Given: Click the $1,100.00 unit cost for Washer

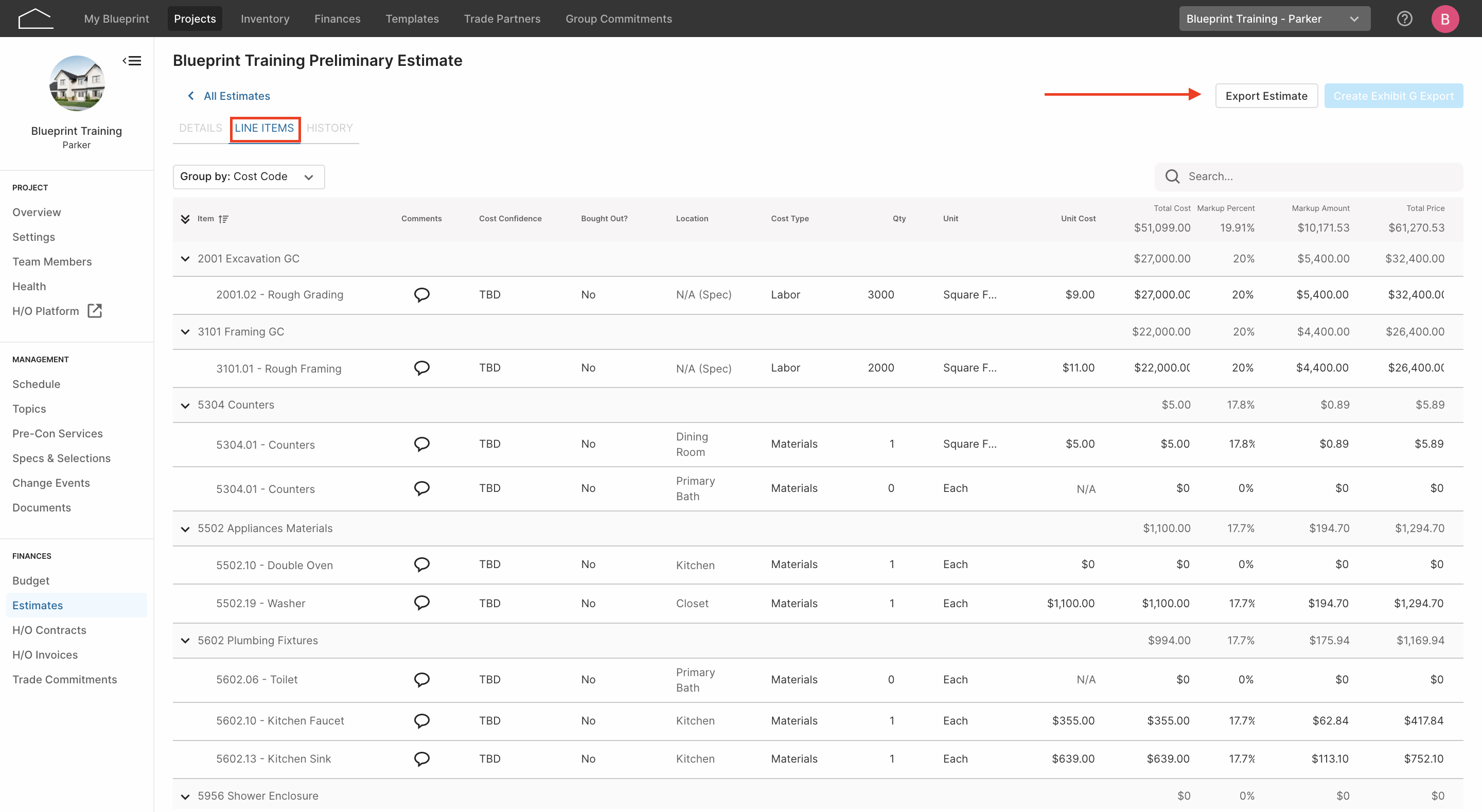Looking at the screenshot, I should (x=1070, y=603).
